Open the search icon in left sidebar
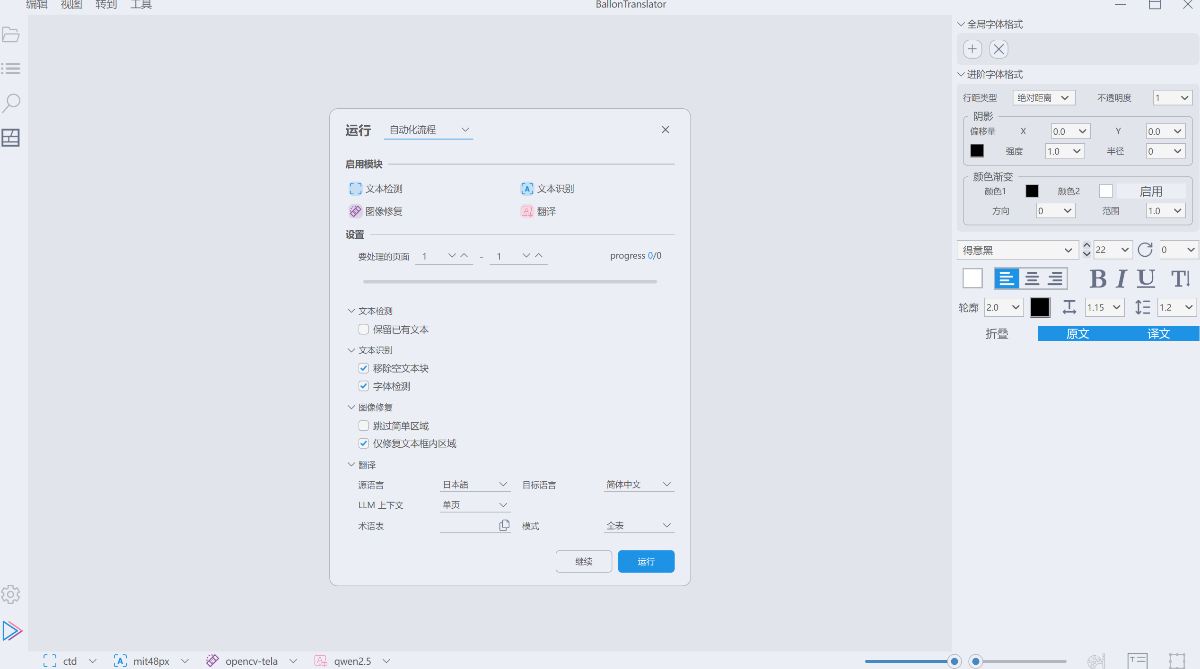 (11, 103)
